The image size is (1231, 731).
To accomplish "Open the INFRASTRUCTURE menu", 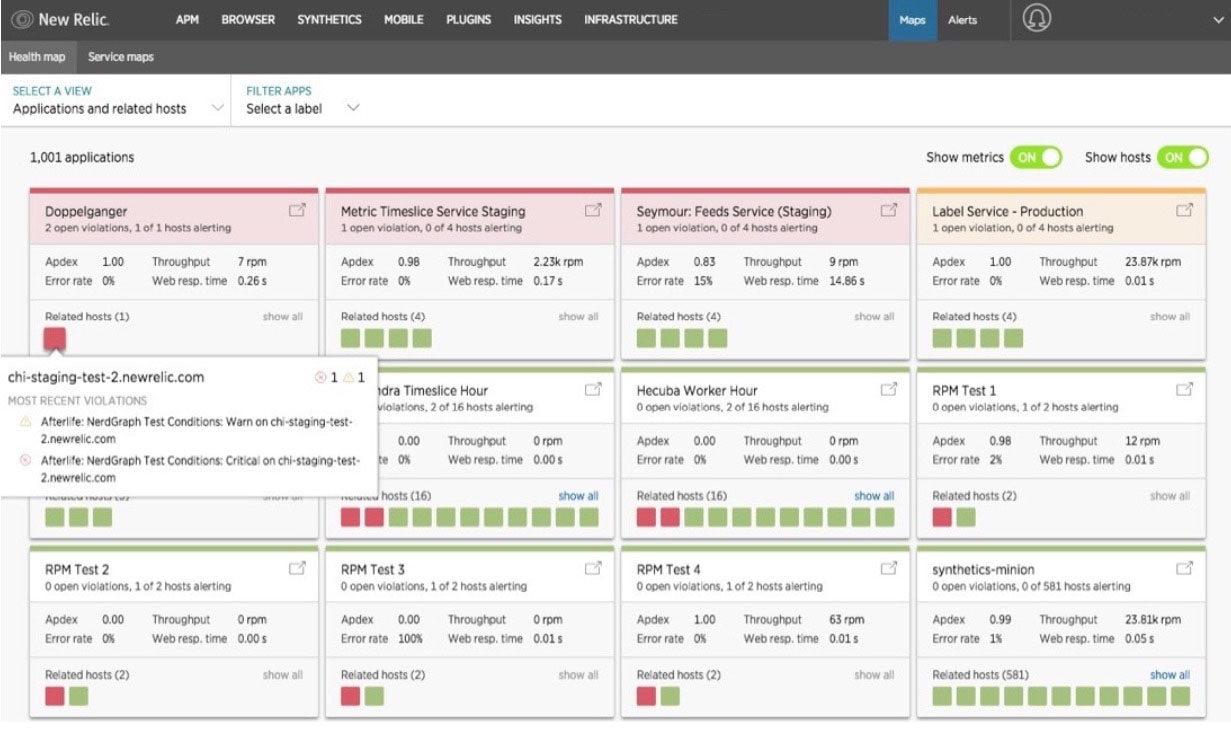I will coord(631,20).
